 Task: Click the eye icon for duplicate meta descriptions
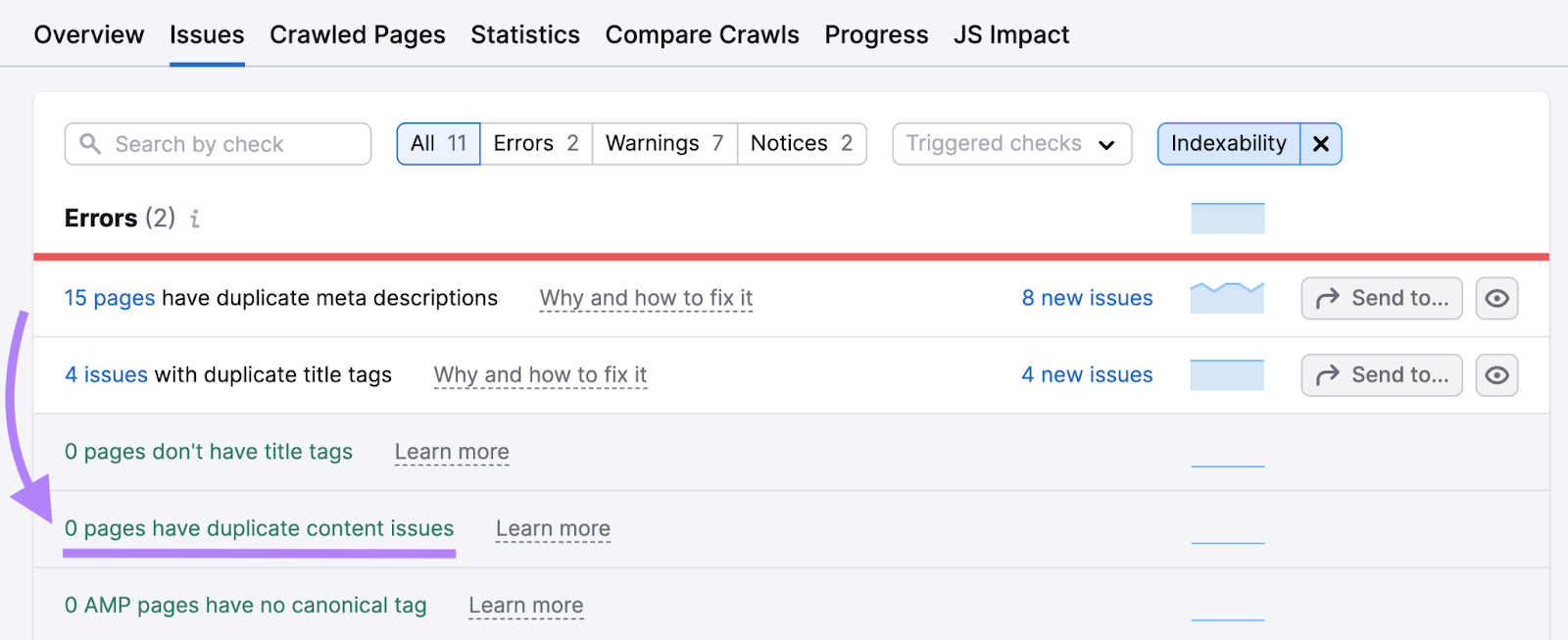[1496, 298]
